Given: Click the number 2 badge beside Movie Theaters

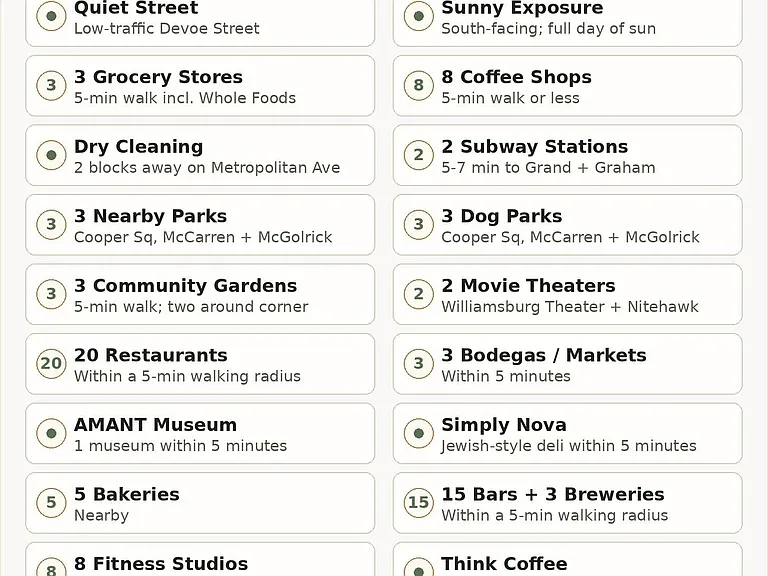Looking at the screenshot, I should pyautogui.click(x=418, y=294).
